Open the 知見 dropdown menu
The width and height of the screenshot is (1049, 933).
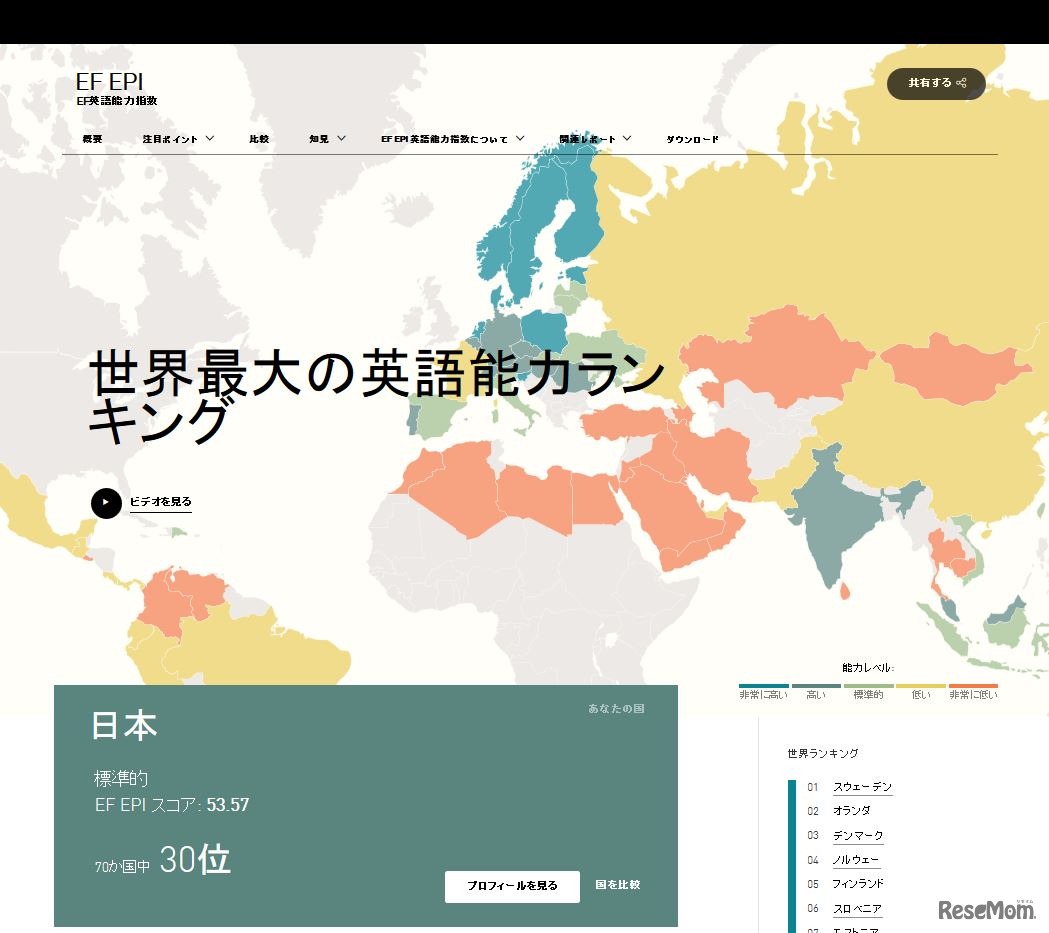(324, 139)
